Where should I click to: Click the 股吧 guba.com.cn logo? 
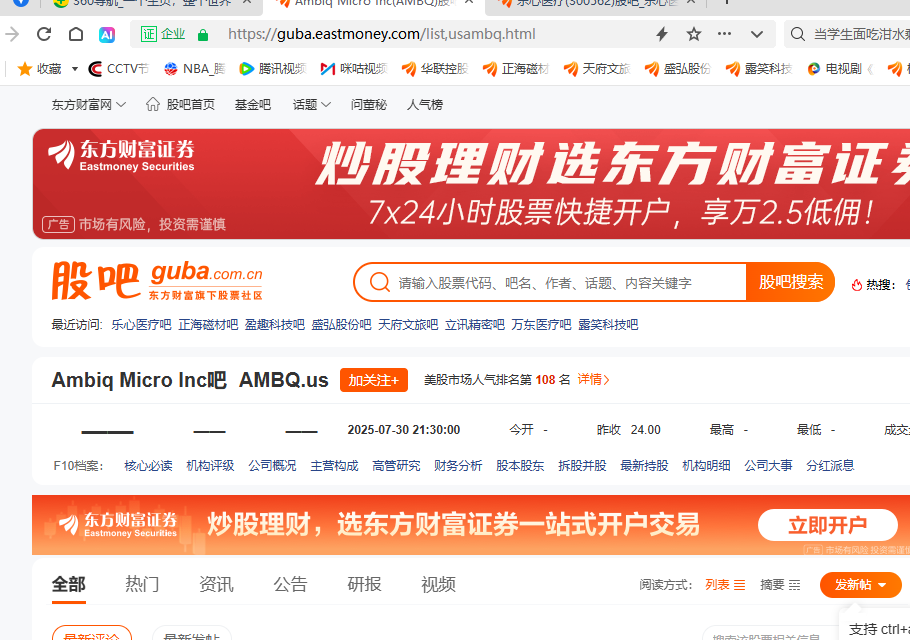pyautogui.click(x=157, y=281)
